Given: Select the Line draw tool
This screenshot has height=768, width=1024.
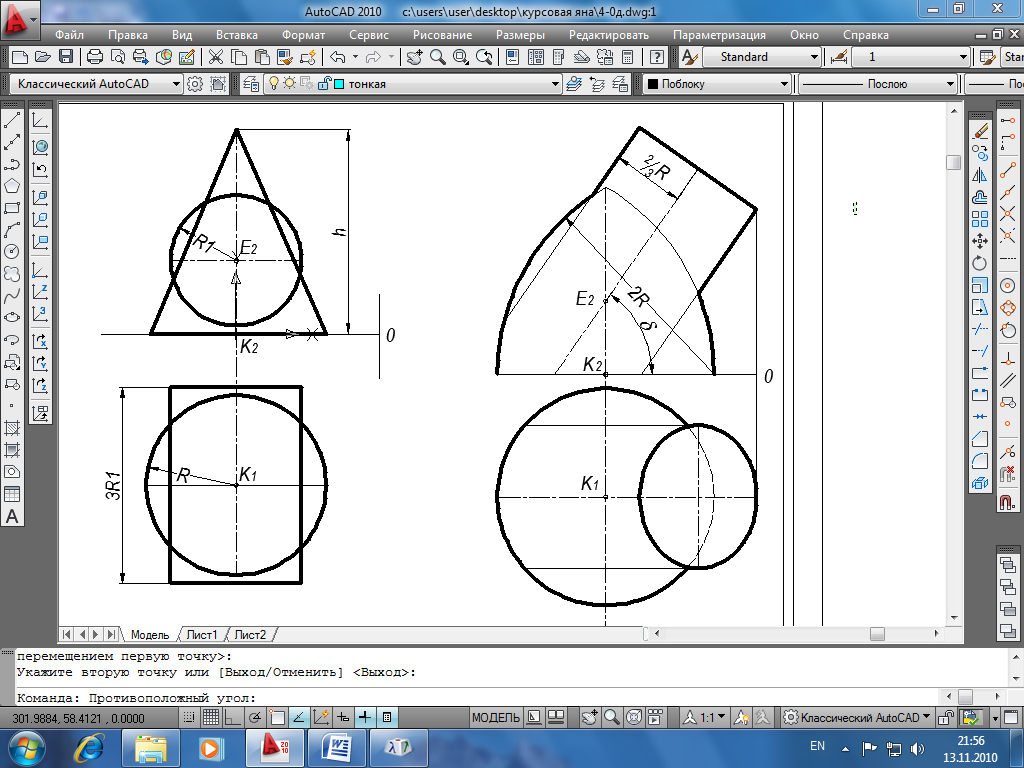Looking at the screenshot, I should click(12, 120).
